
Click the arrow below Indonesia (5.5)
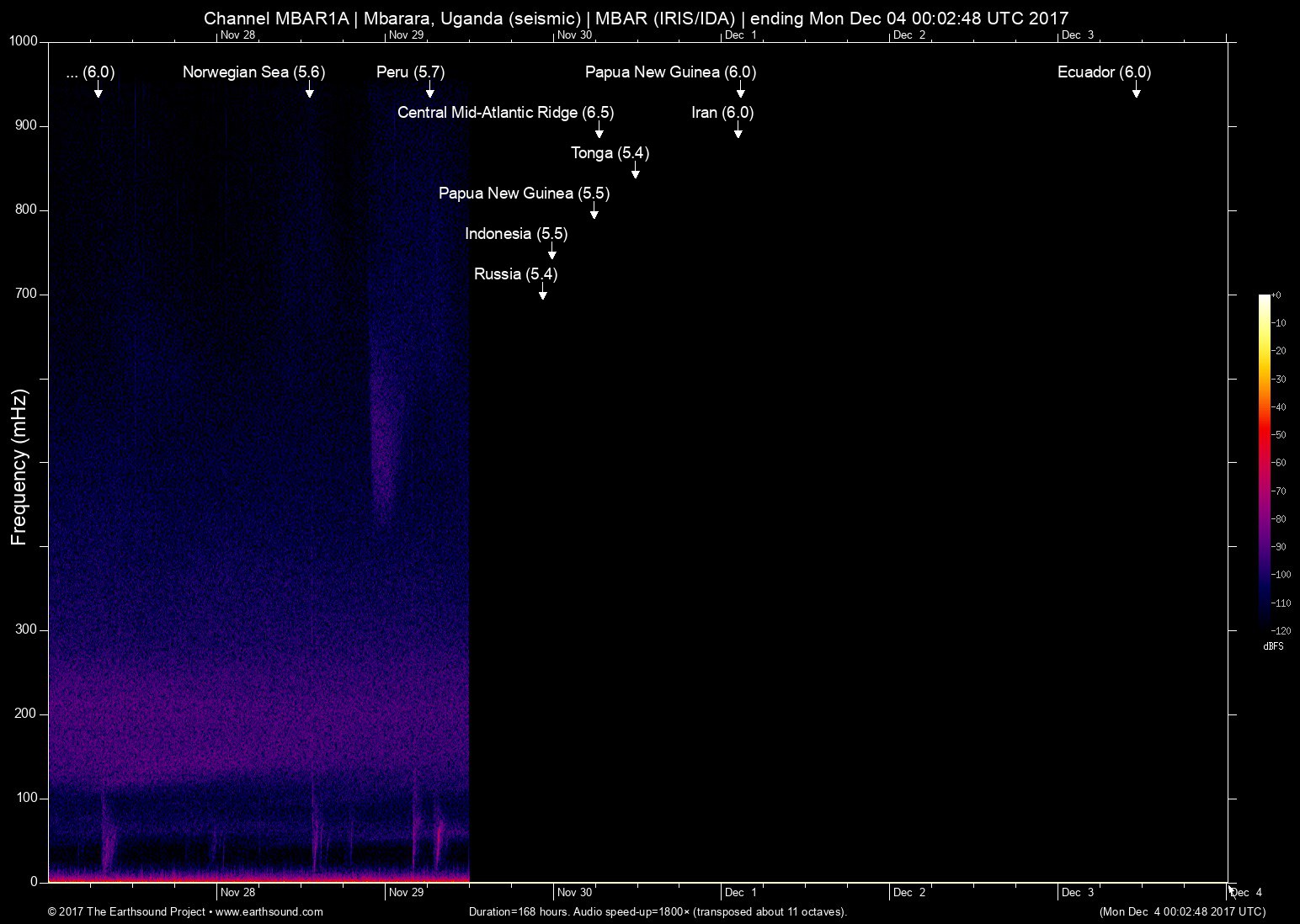pos(551,251)
